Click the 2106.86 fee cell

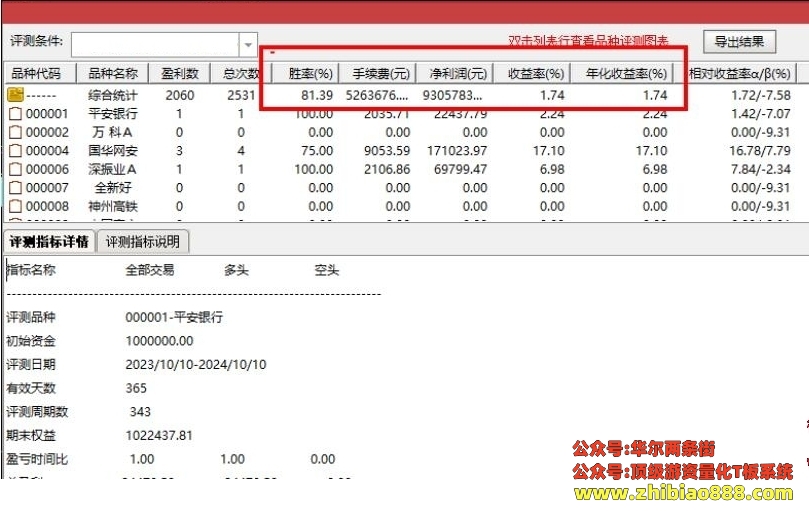tap(387, 169)
